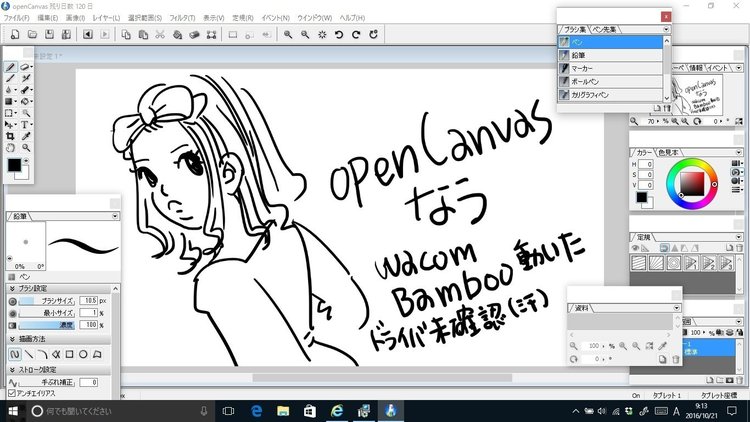This screenshot has height=422, width=750.
Task: Select ボールペン in the brush list
Action: pyautogui.click(x=610, y=81)
